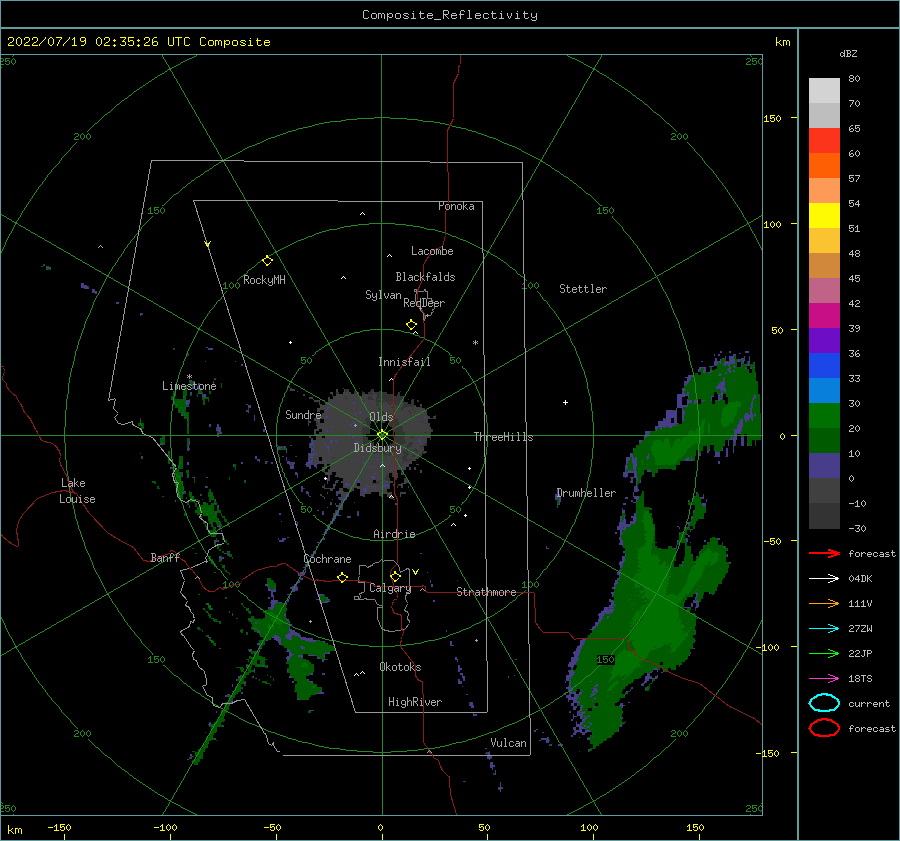Pick the pink 42-45 dBZ swatch
Viewport: 900px width, 841px height.
[x=824, y=291]
